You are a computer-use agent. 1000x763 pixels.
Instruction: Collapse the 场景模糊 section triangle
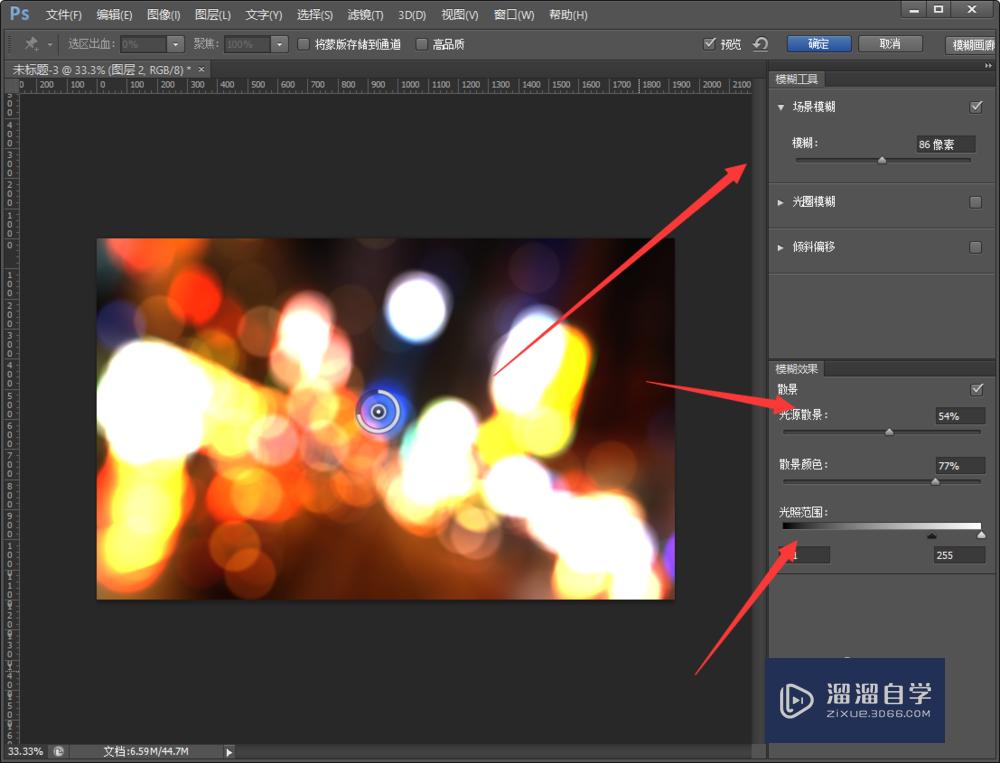781,107
